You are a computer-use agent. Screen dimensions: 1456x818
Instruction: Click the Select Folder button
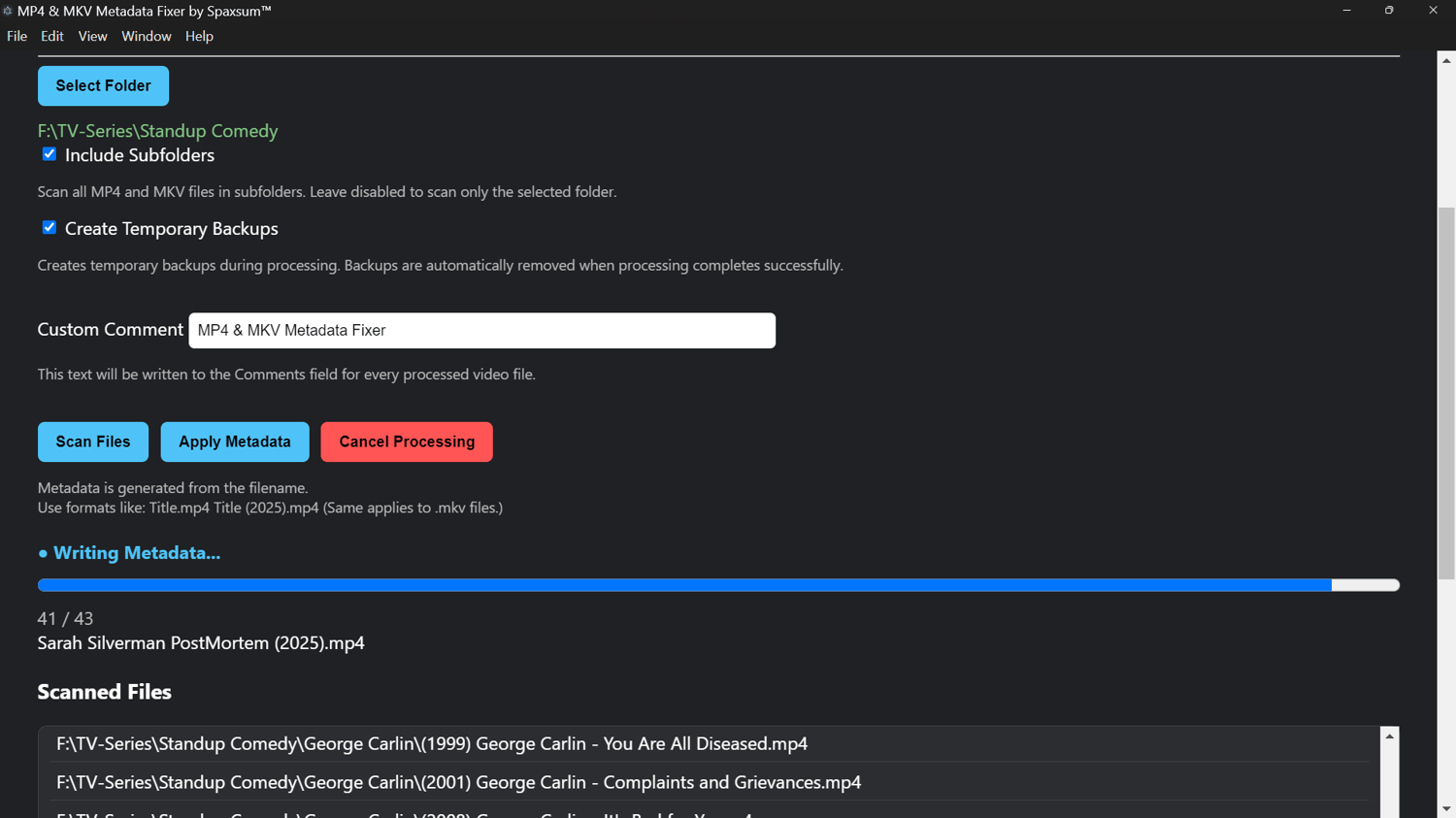(x=103, y=85)
